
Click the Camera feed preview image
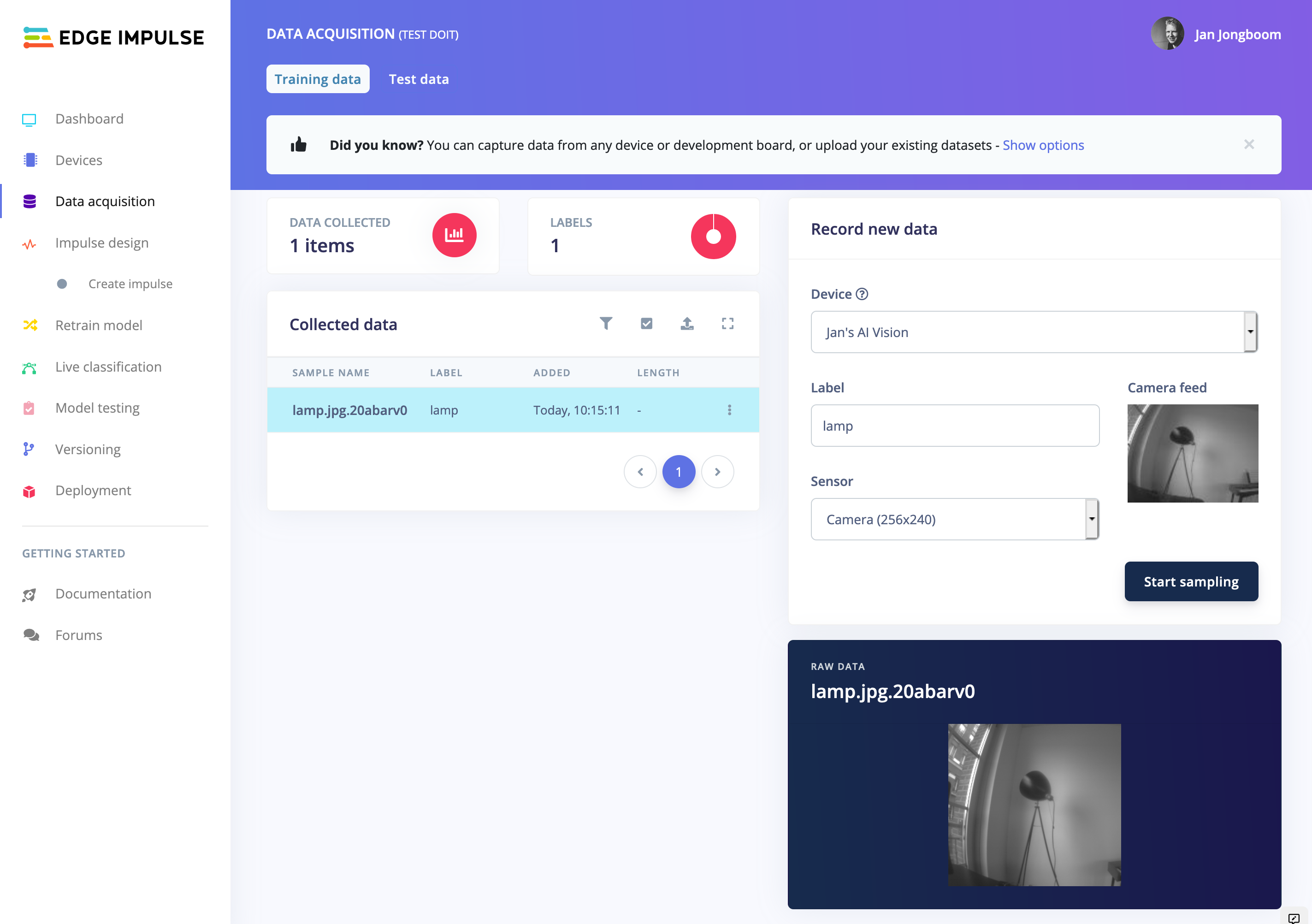tap(1192, 453)
